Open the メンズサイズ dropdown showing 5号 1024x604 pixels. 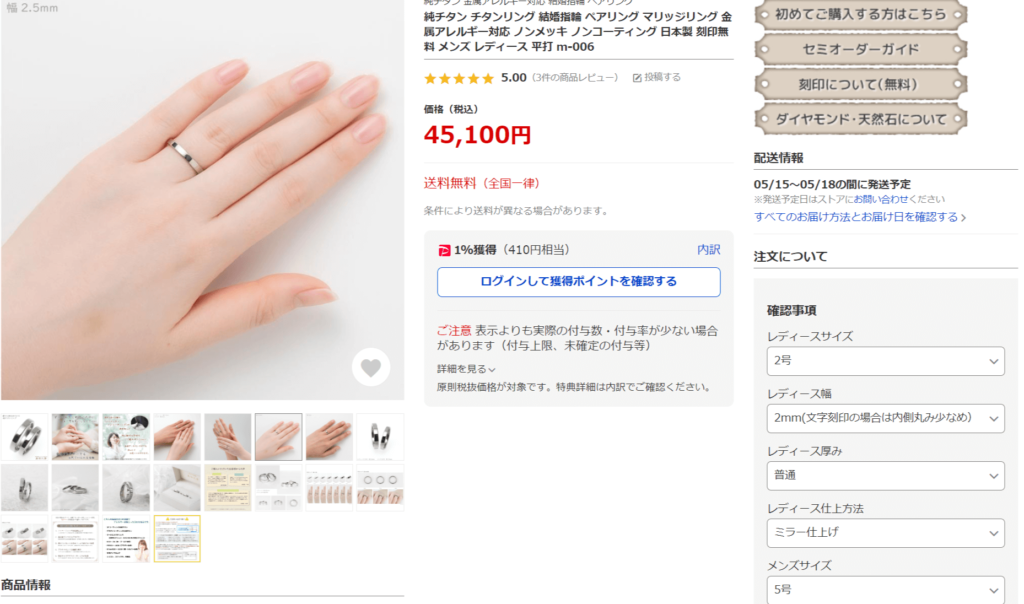pyautogui.click(x=885, y=590)
